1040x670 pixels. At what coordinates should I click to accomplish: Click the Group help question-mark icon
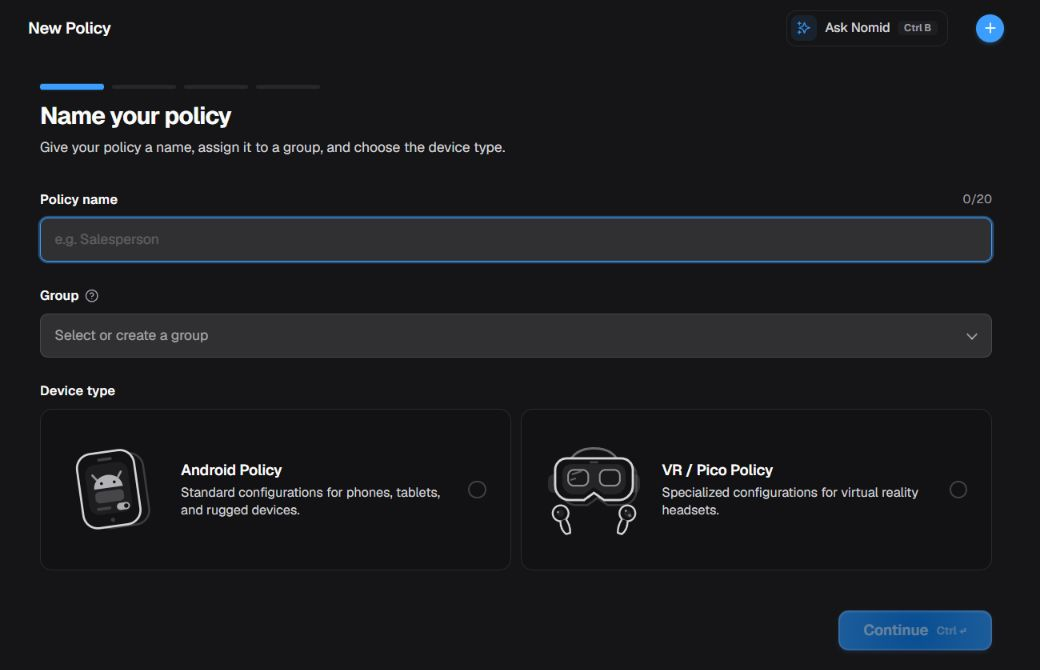[x=92, y=296]
